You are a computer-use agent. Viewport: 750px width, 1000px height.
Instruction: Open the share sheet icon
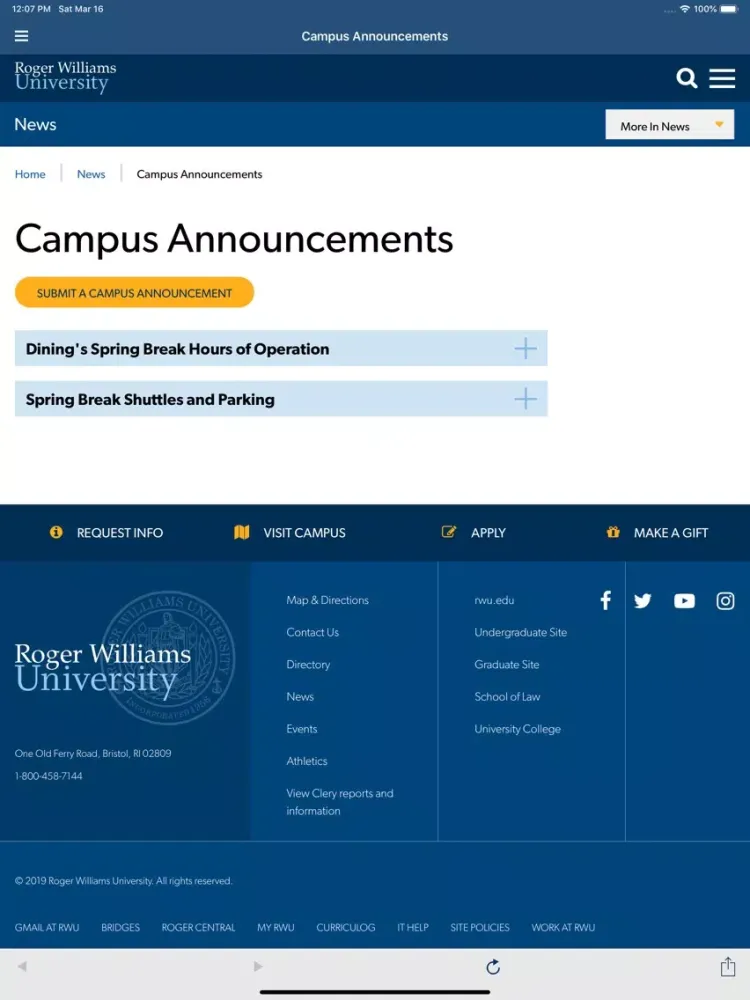click(728, 966)
